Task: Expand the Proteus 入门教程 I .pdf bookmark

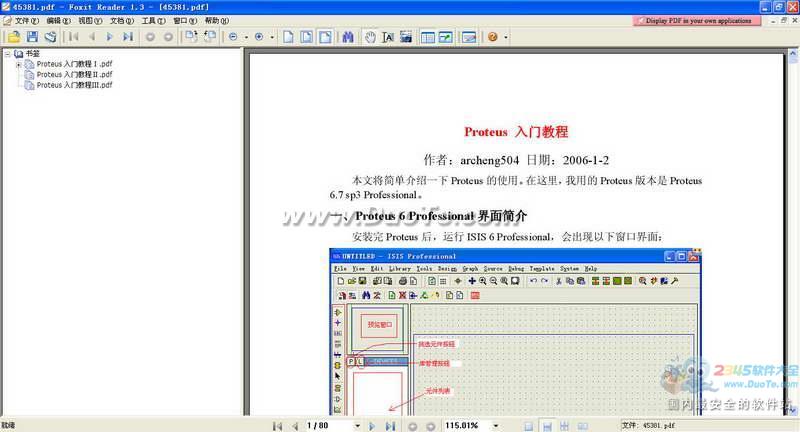Action: pos(18,64)
